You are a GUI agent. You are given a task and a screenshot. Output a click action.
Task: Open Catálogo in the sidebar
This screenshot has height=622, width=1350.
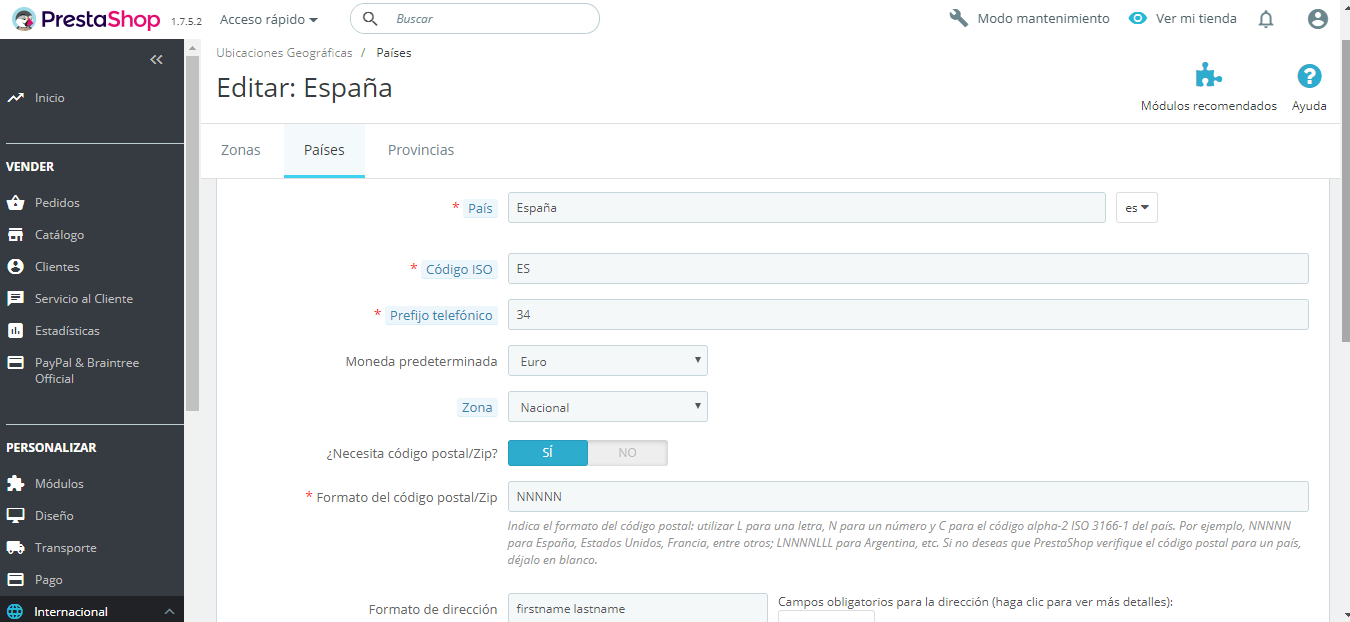[60, 235]
